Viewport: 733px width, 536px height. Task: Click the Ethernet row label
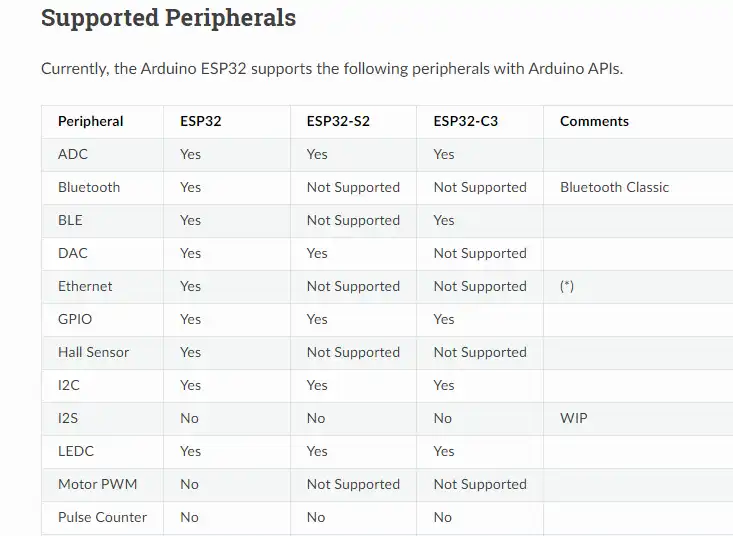(85, 286)
